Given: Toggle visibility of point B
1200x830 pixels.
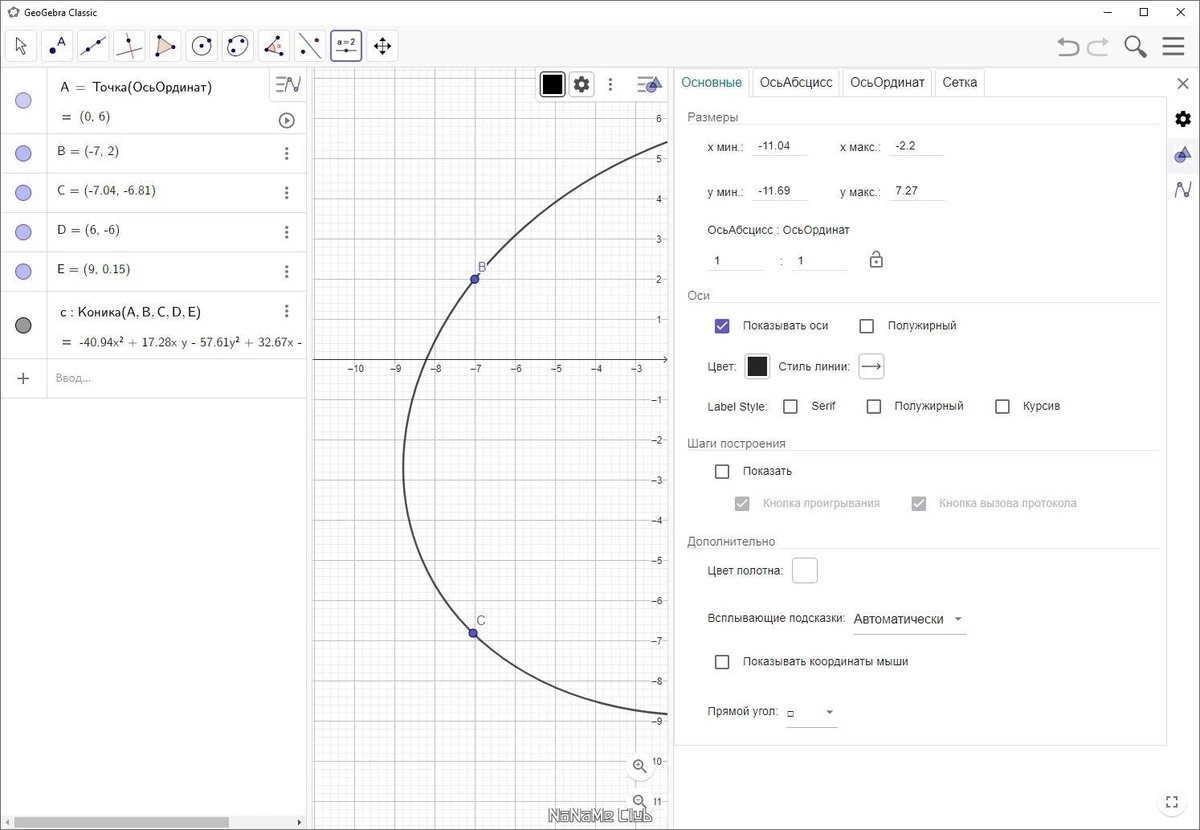Looking at the screenshot, I should [x=24, y=153].
